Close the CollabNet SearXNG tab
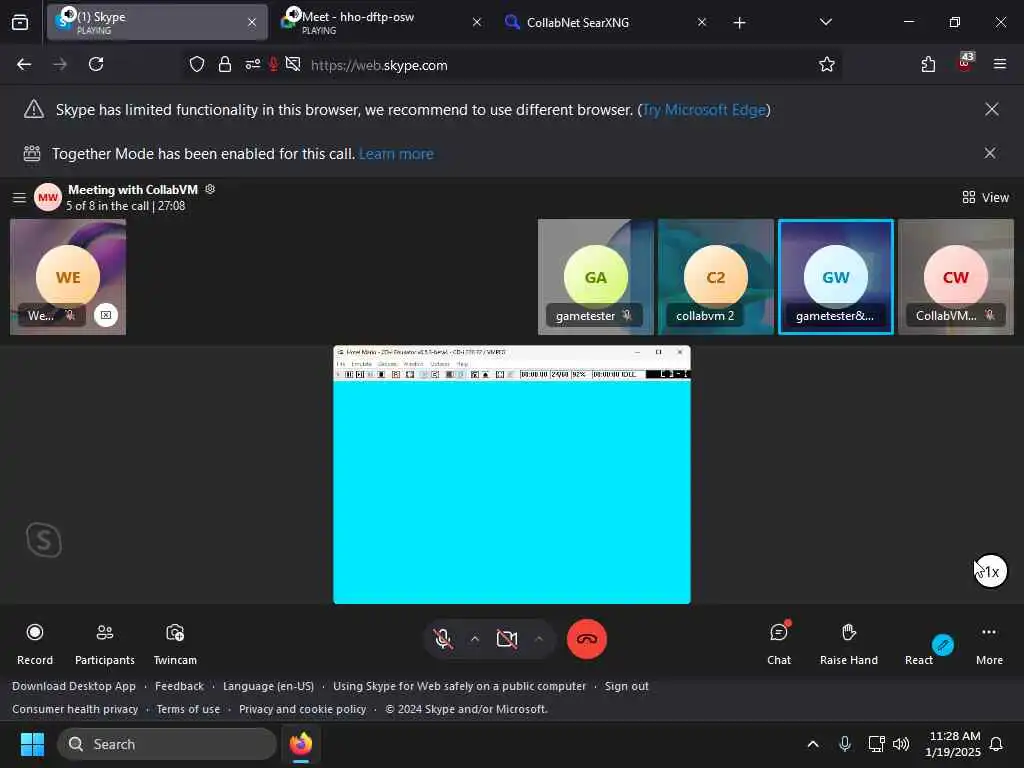Image resolution: width=1024 pixels, height=768 pixels. [701, 22]
